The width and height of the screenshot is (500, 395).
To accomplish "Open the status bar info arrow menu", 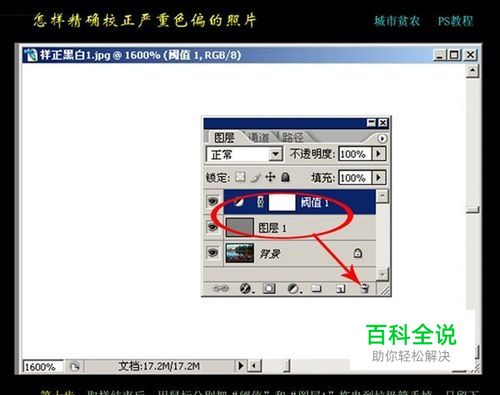I will [x=241, y=366].
